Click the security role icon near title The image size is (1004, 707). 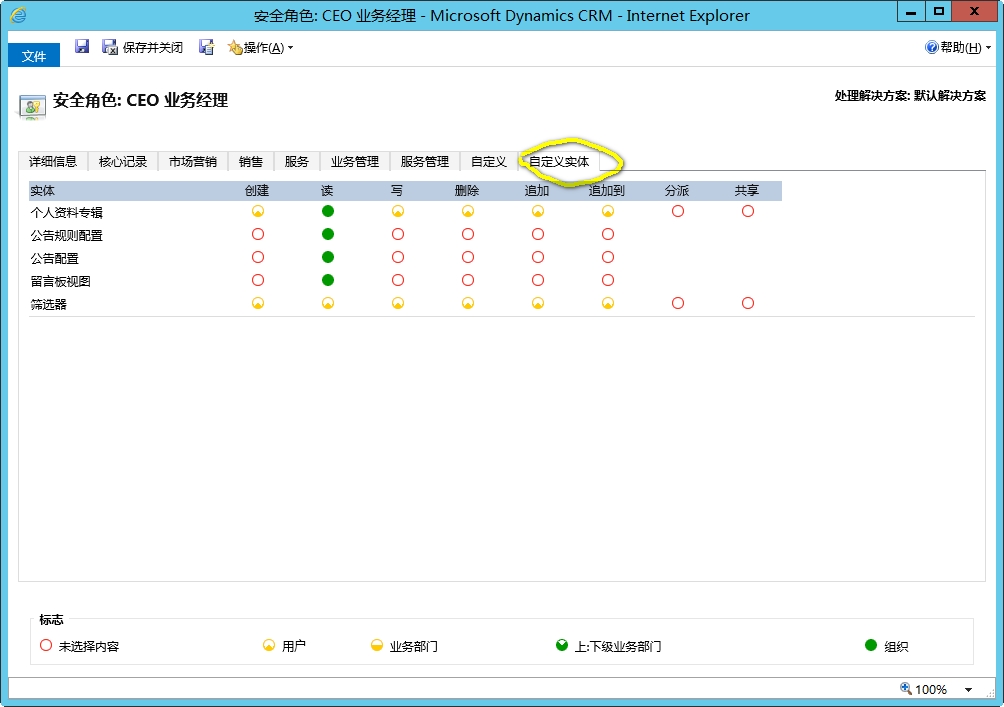point(32,106)
